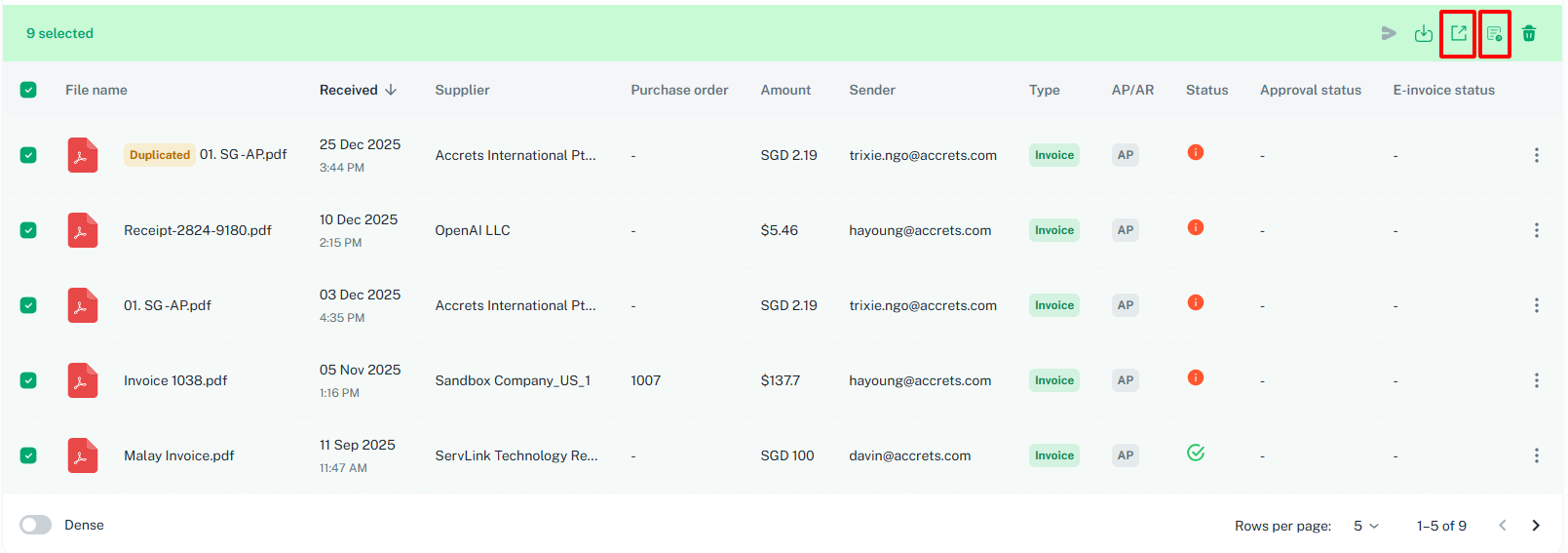Click the Duplicated badge on first row
The width and height of the screenshot is (1568, 553).
point(160,155)
